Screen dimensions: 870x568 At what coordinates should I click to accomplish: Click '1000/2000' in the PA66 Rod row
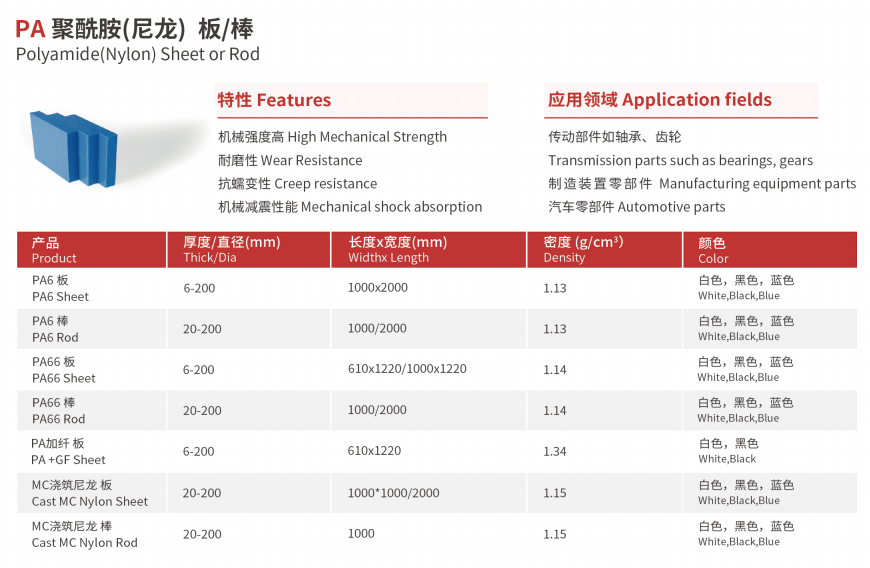click(x=377, y=410)
